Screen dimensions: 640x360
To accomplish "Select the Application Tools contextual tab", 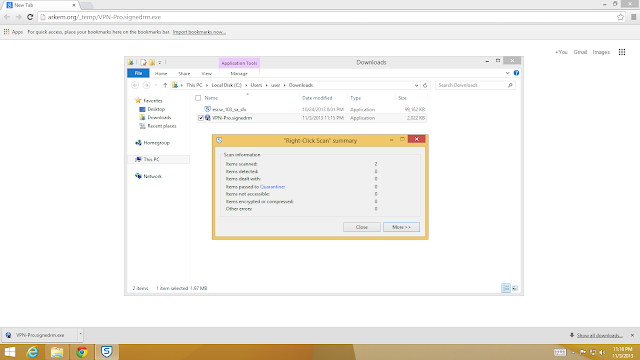I will (x=239, y=63).
